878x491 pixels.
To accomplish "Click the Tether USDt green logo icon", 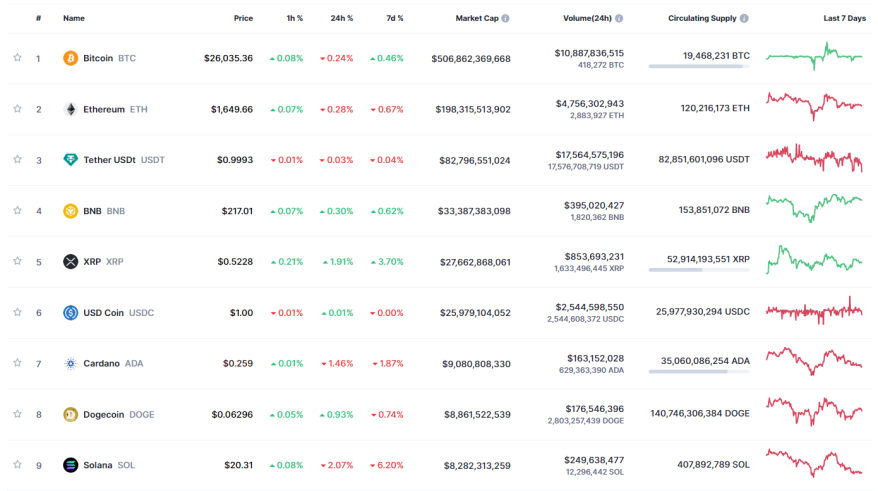I will 71,160.
